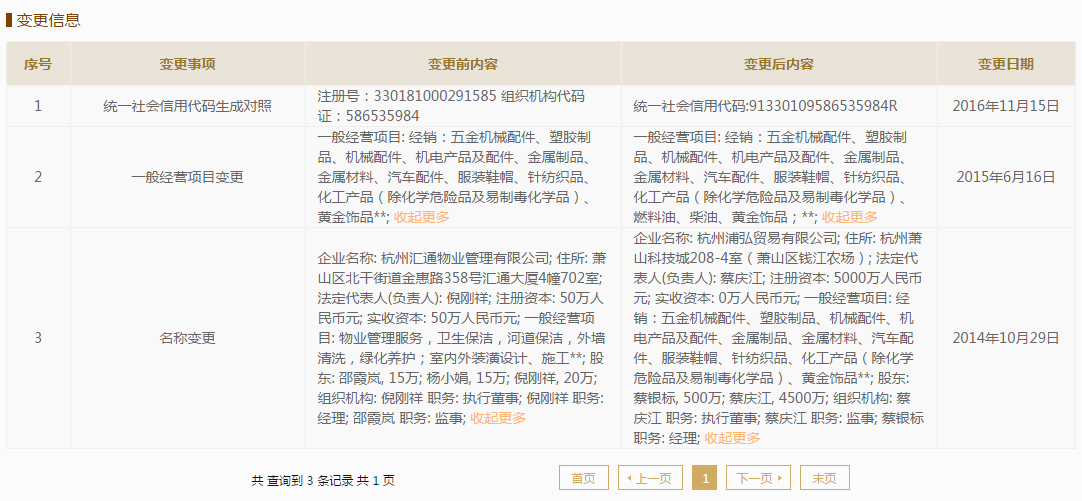This screenshot has width=1082, height=501.
Task: Collapse 收起更多 in row 3 before-content
Action: (x=498, y=418)
